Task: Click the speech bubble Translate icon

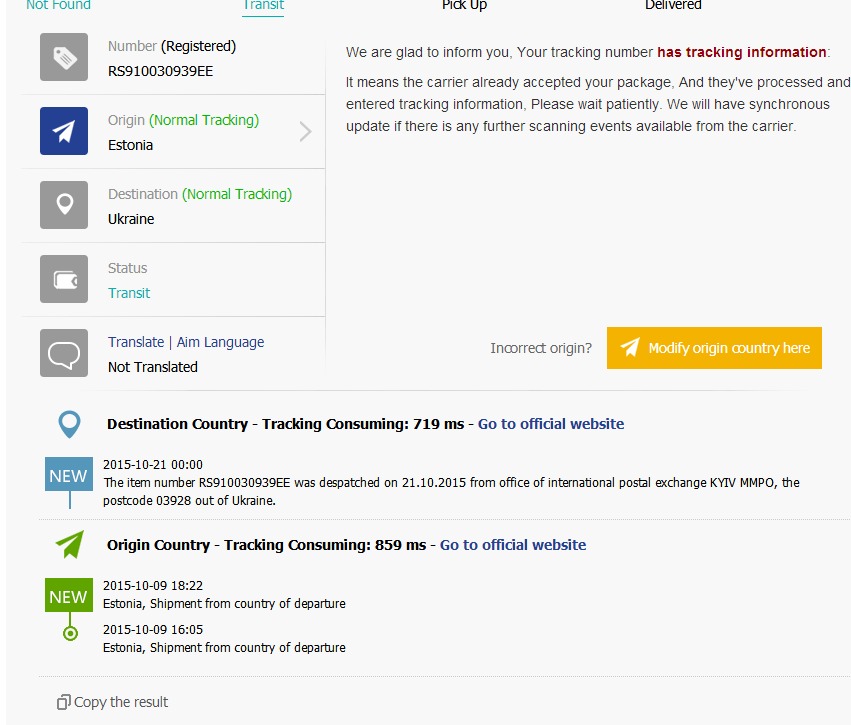Action: pos(63,353)
